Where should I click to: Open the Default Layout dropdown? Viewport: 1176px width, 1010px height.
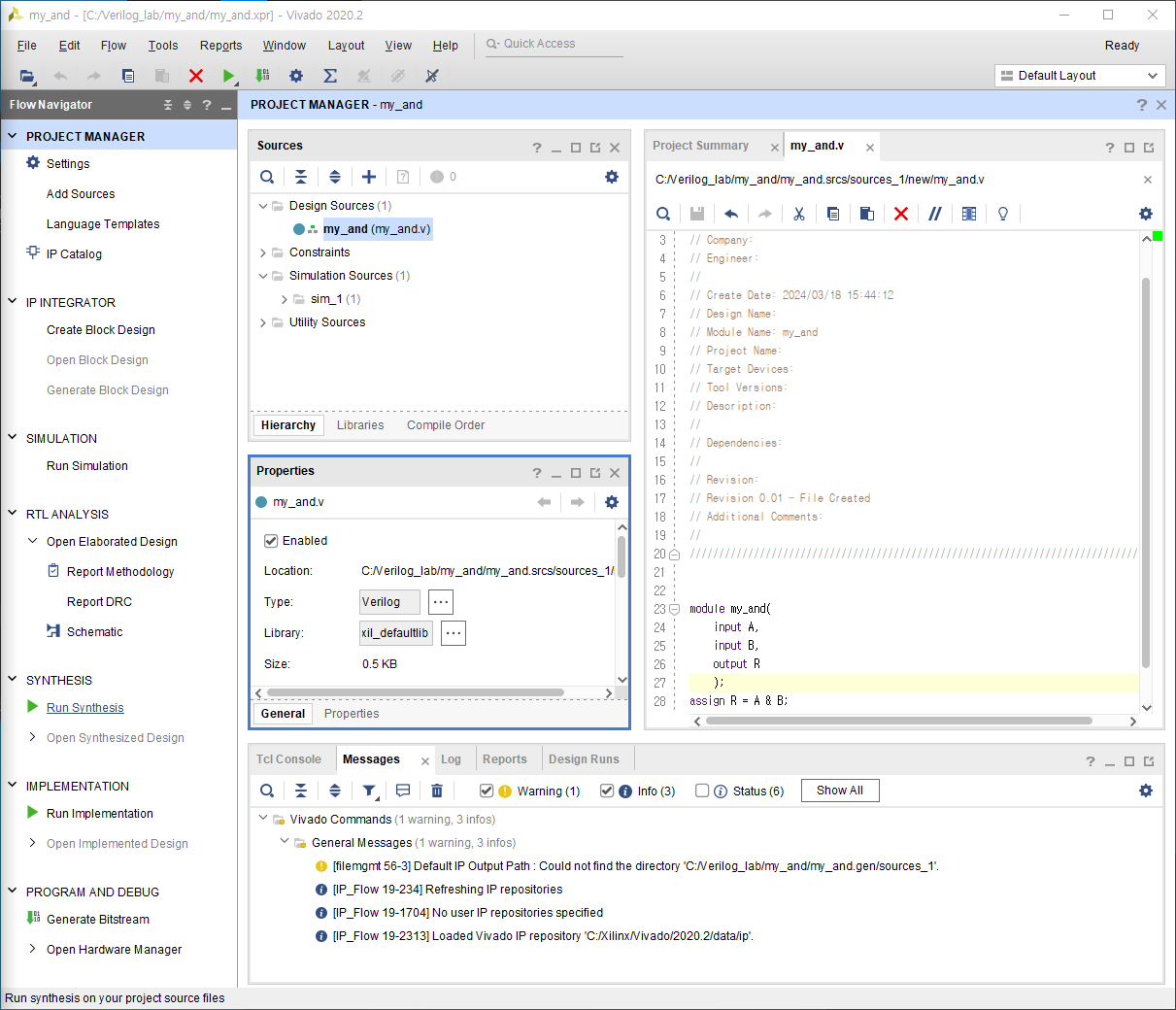pos(1079,76)
